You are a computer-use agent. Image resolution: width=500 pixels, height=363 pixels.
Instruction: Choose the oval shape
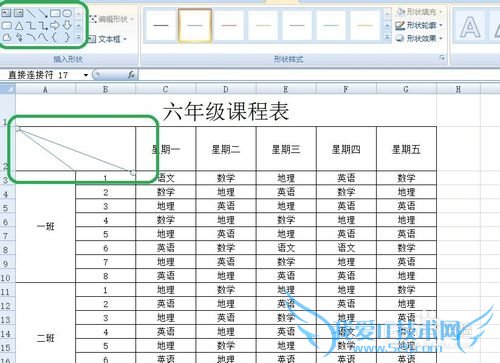coord(67,13)
